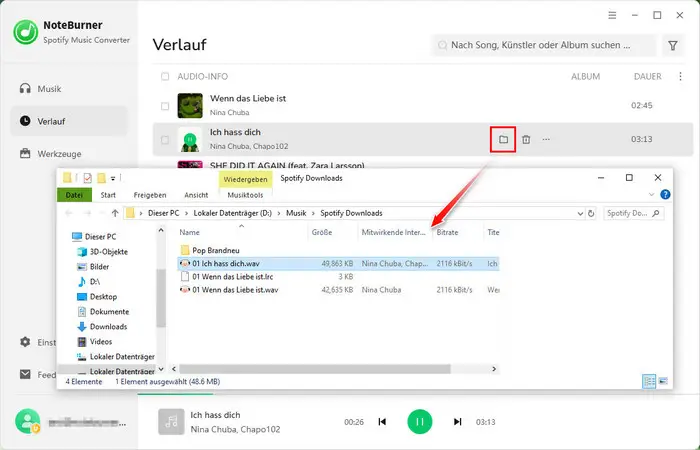The height and width of the screenshot is (450, 700).
Task: Select Bilder in the navigation tree
Action: (x=93, y=267)
